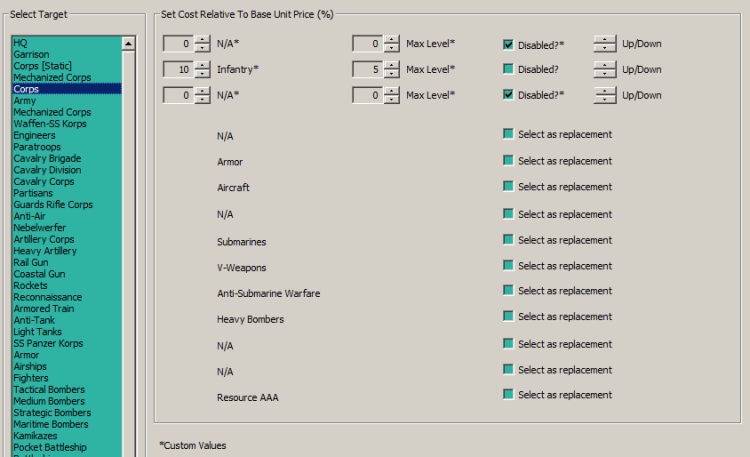
Task: Select Armor as replacement checkbox
Action: (x=509, y=160)
